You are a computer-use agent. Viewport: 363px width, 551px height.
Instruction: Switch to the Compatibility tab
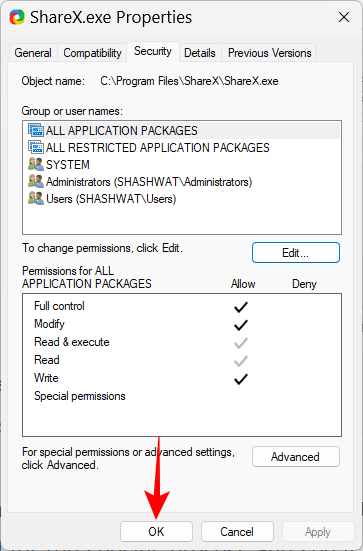(92, 53)
